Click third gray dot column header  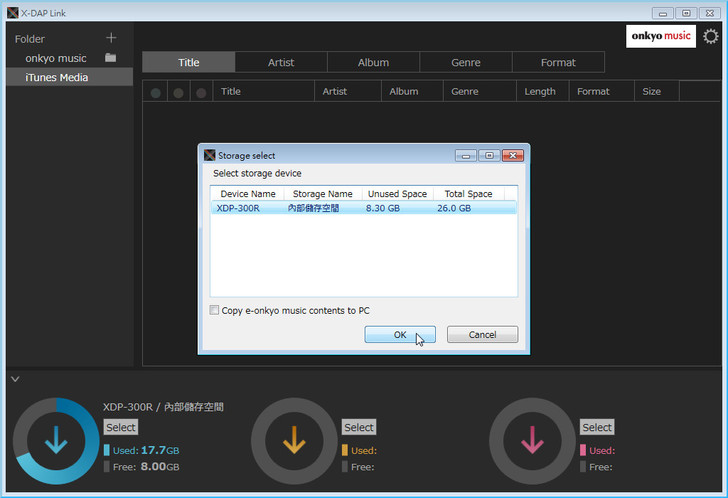pyautogui.click(x=201, y=92)
